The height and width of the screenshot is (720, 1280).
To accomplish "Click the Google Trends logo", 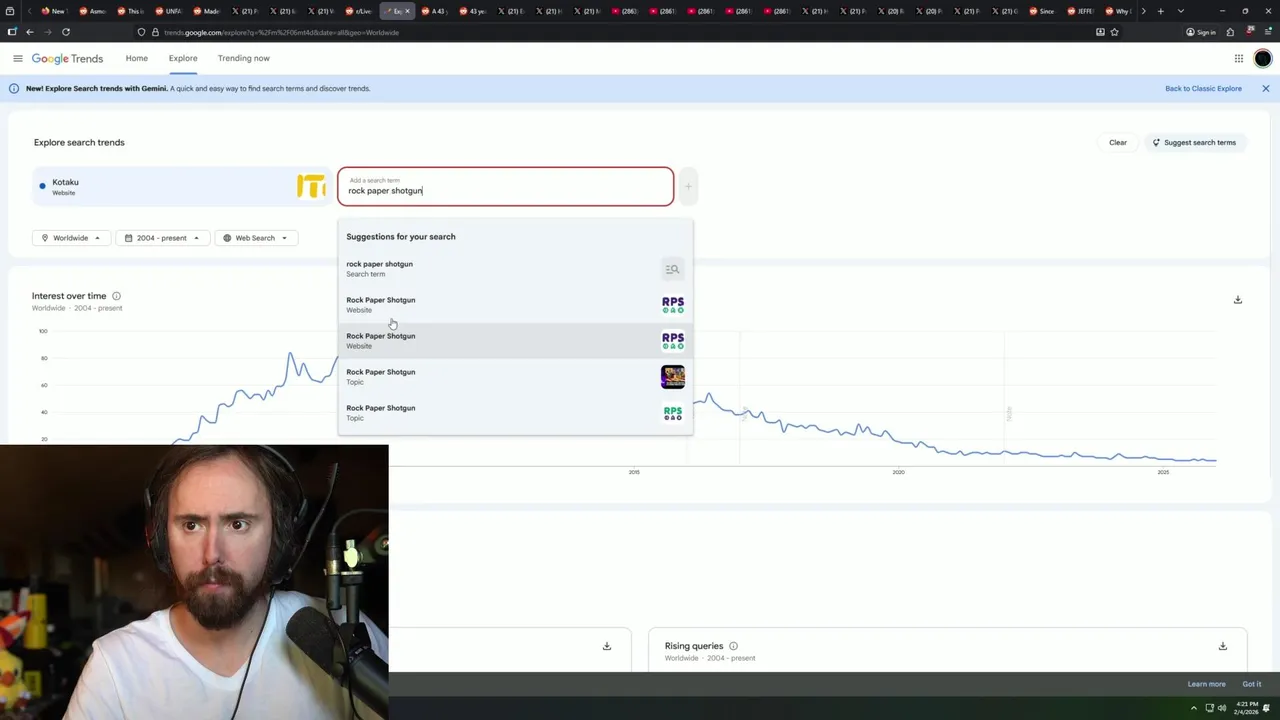I will click(67, 59).
